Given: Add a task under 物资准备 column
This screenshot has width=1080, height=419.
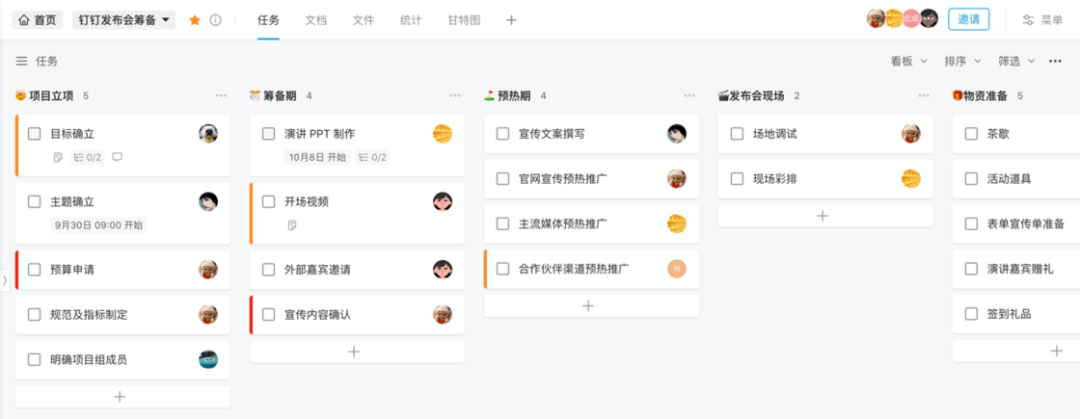Looking at the screenshot, I should click(1016, 351).
